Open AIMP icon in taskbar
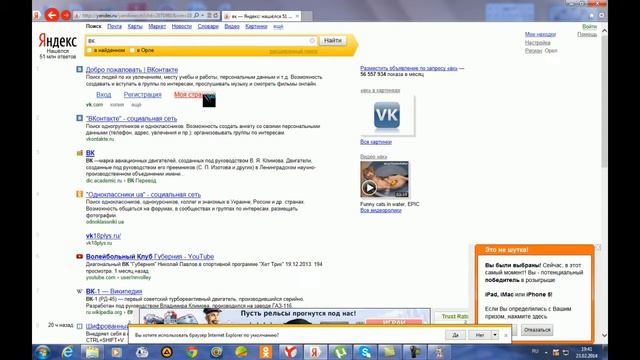 click(x=167, y=352)
